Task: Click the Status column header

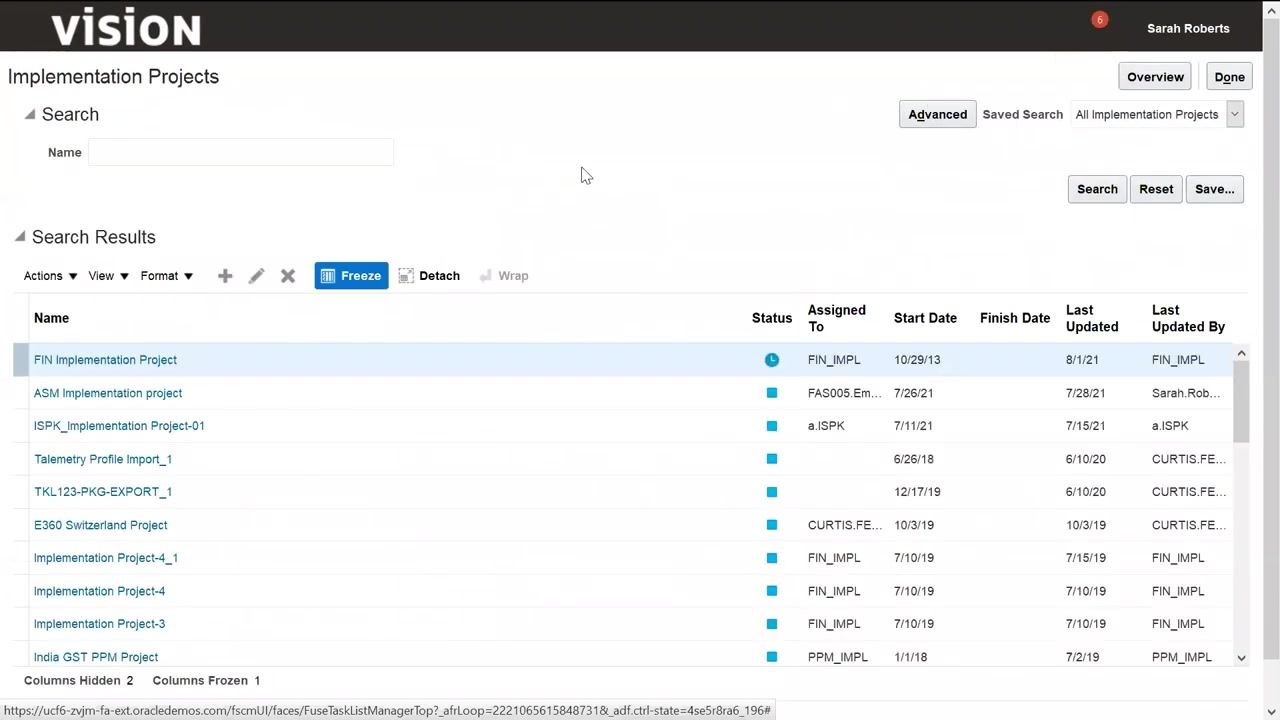Action: click(x=772, y=318)
